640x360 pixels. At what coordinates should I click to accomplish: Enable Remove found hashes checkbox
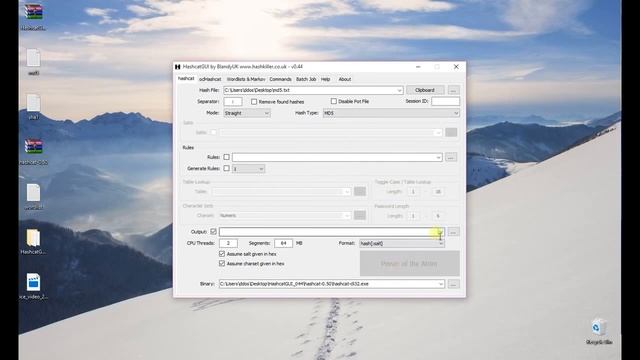click(254, 102)
